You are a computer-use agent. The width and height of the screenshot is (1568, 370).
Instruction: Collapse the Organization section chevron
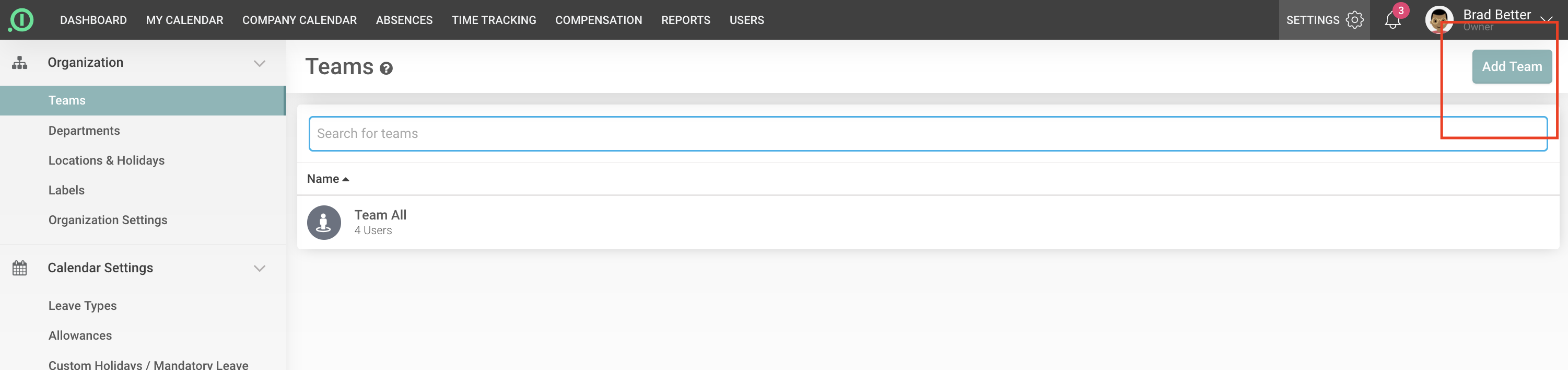[x=259, y=63]
